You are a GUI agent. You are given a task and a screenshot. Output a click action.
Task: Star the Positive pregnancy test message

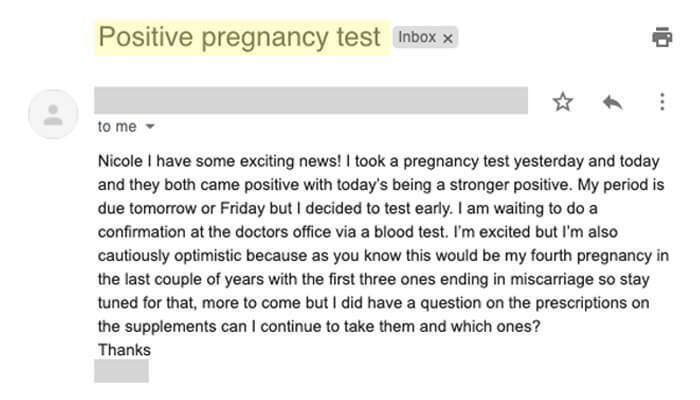click(562, 102)
